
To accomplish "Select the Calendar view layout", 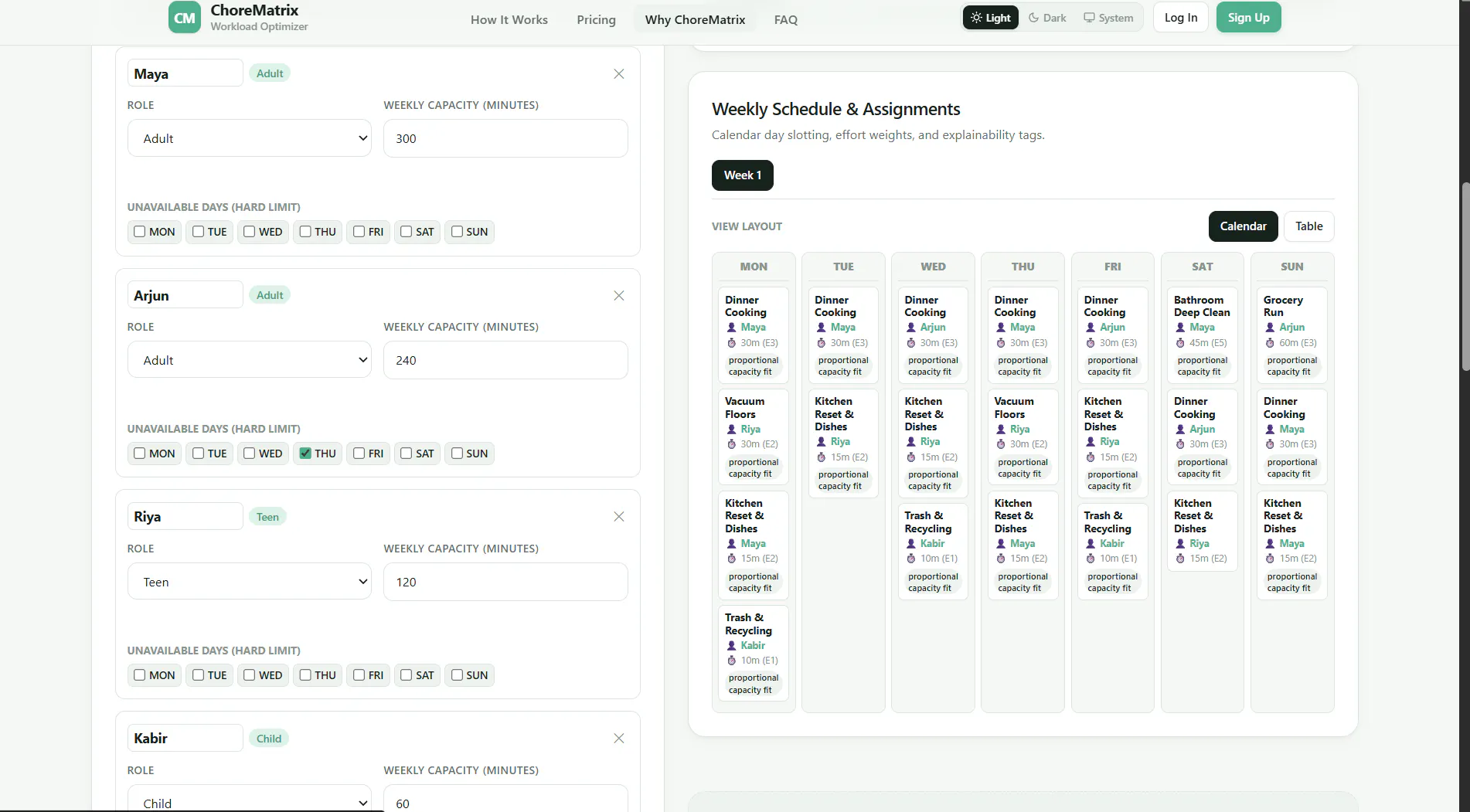I will click(1243, 226).
